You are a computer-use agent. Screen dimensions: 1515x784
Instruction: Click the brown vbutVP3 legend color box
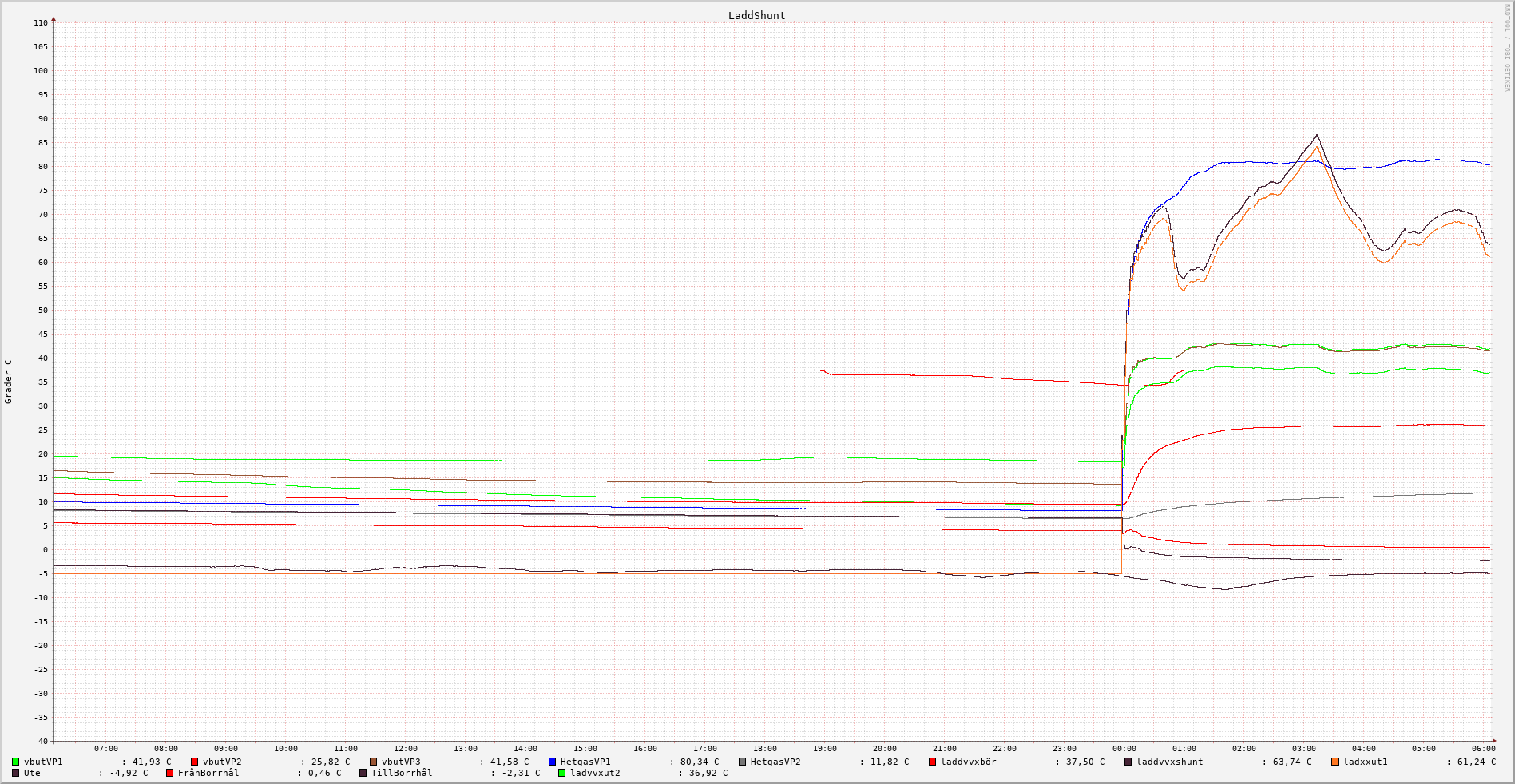click(x=374, y=762)
